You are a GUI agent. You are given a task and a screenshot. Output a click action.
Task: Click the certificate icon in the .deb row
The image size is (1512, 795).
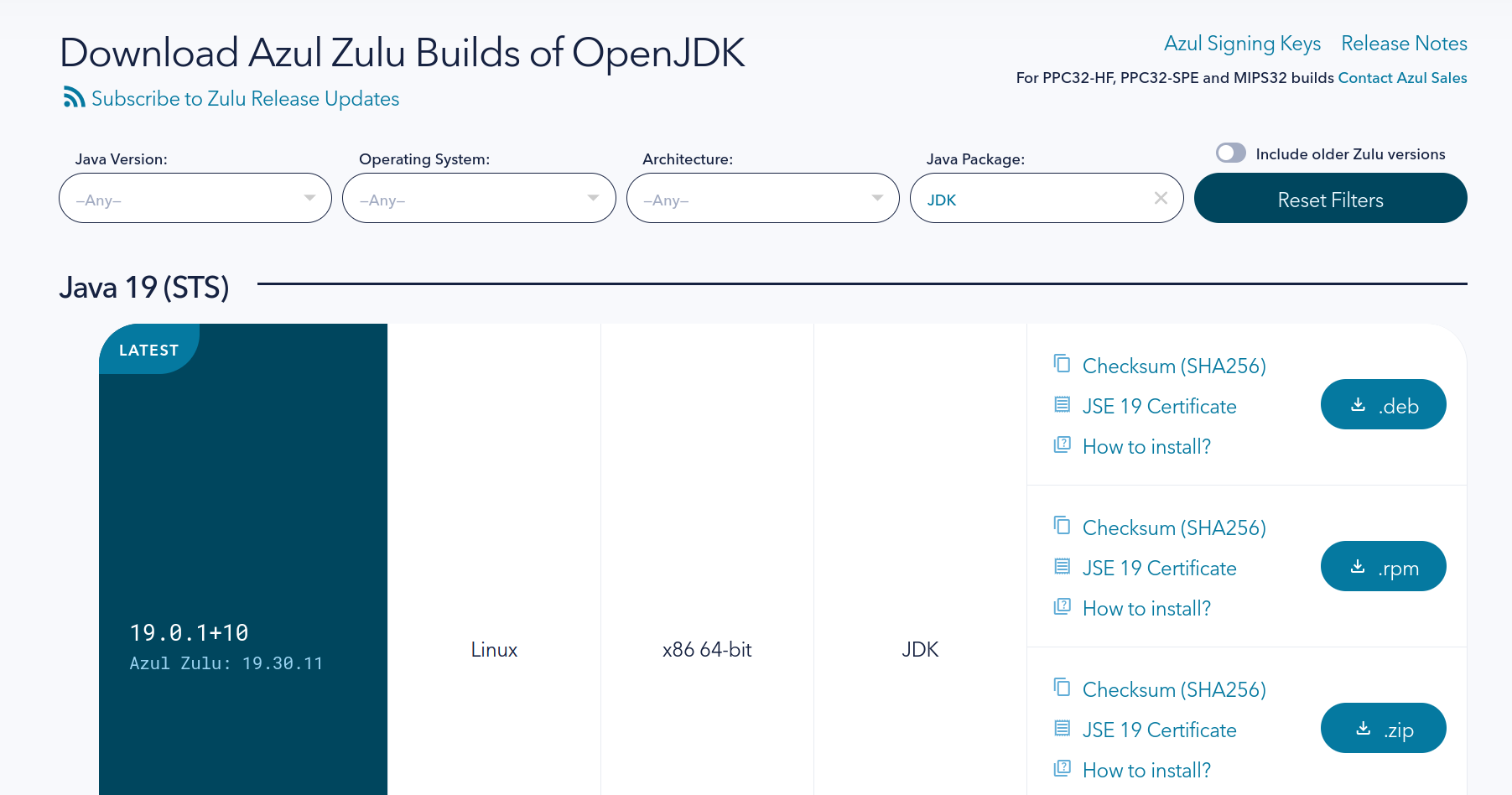1062,405
